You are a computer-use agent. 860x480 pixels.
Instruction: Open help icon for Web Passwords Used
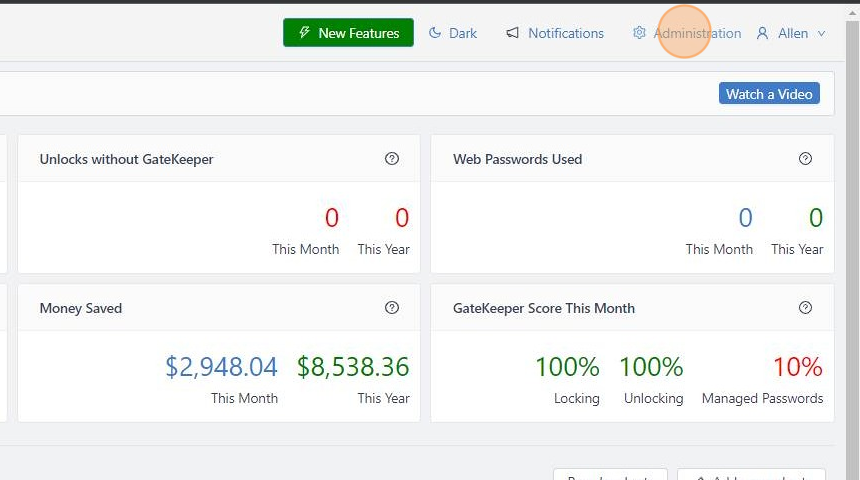pos(805,159)
